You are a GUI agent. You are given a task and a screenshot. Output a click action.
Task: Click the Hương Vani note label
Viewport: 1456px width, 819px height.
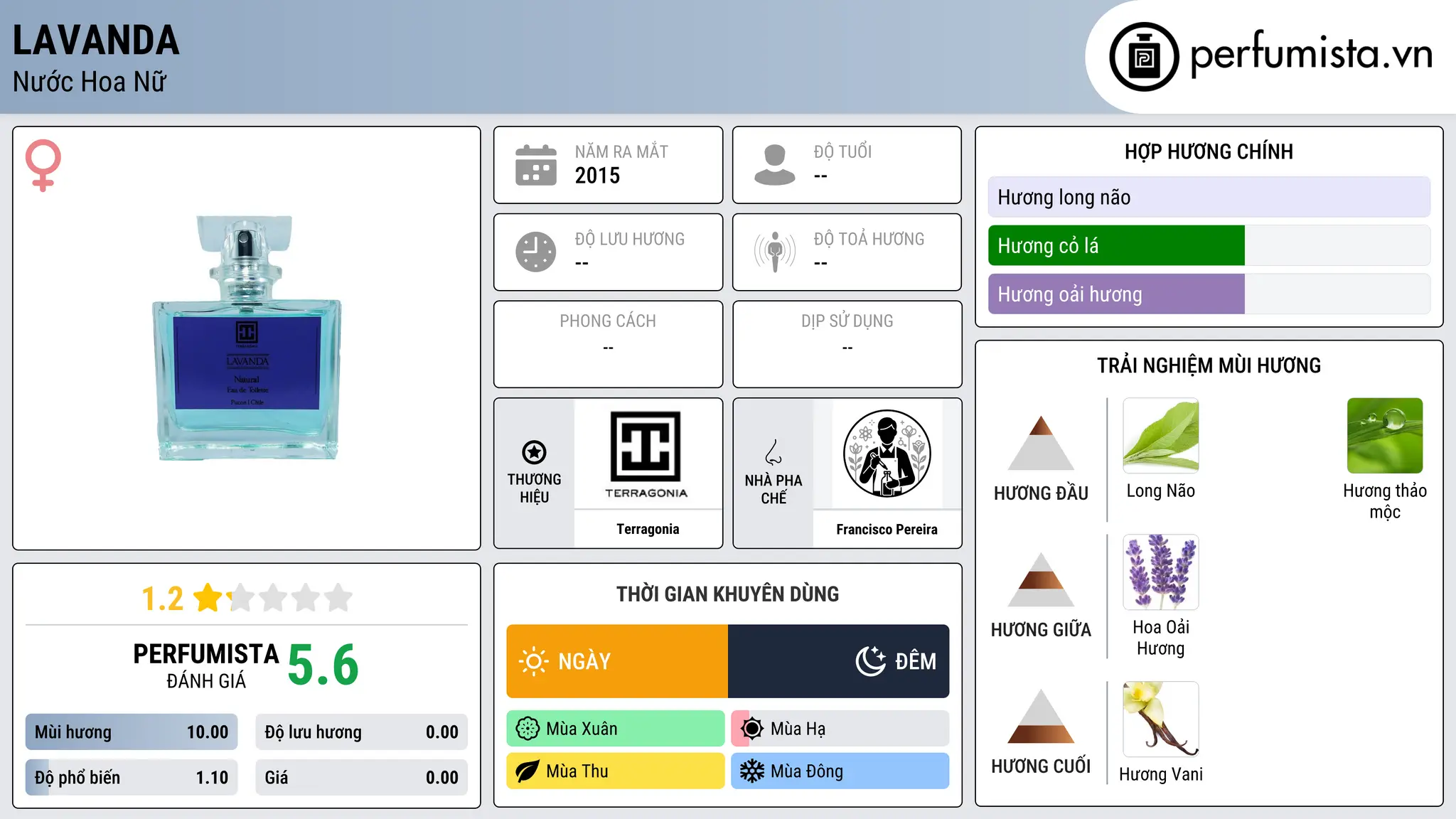tap(1160, 774)
